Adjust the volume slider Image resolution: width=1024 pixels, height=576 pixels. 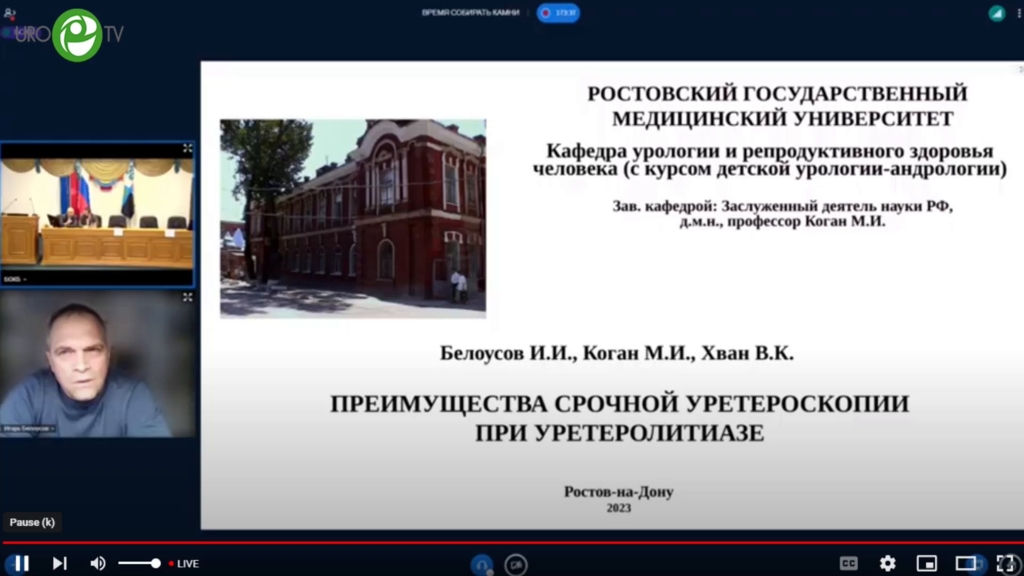click(139, 563)
